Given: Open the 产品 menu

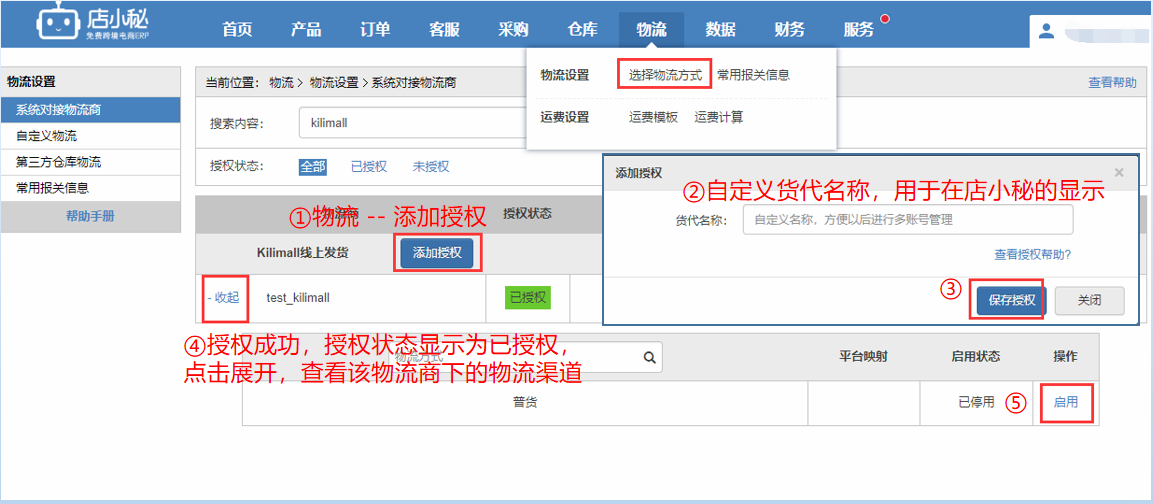Looking at the screenshot, I should pos(306,29).
